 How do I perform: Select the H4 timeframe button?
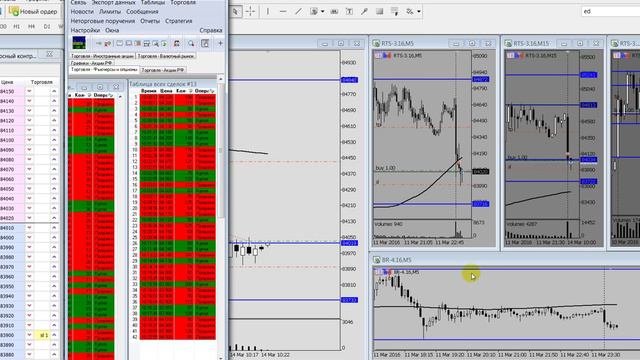pos(31,27)
